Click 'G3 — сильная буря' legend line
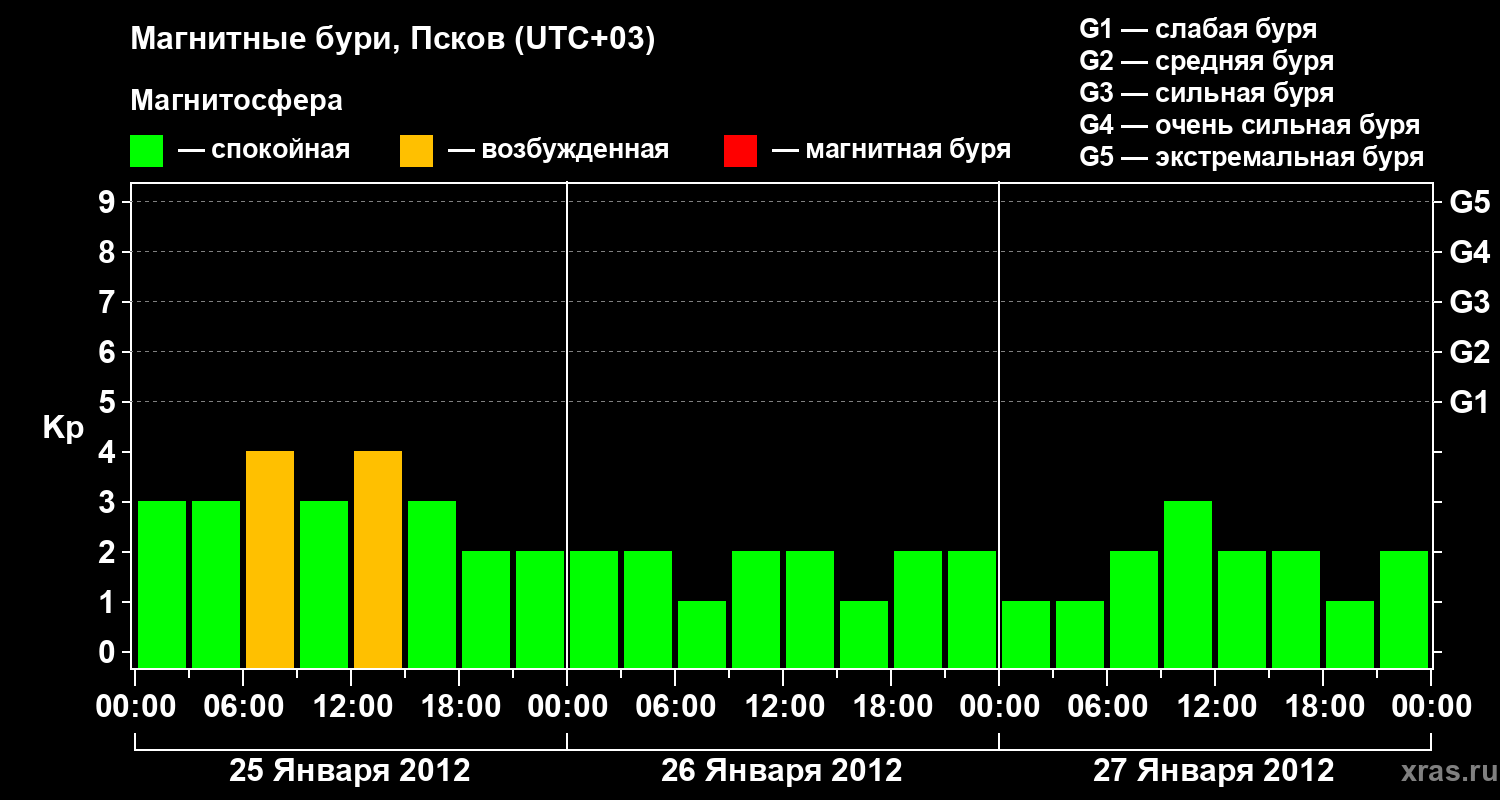Screen dimensions: 1500x800 click(1206, 93)
